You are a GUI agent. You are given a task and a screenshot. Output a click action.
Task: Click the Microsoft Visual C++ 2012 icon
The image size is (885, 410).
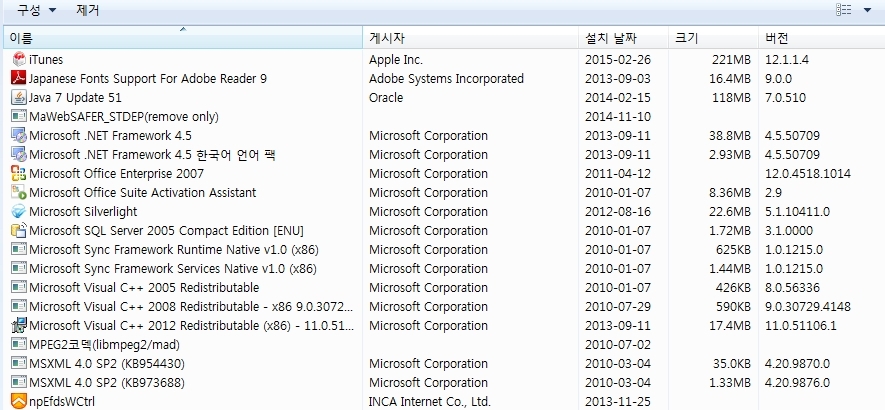coord(18,325)
